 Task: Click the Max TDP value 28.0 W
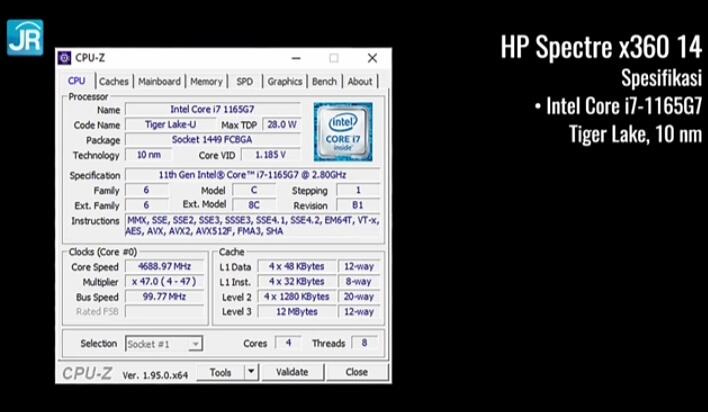pos(282,125)
